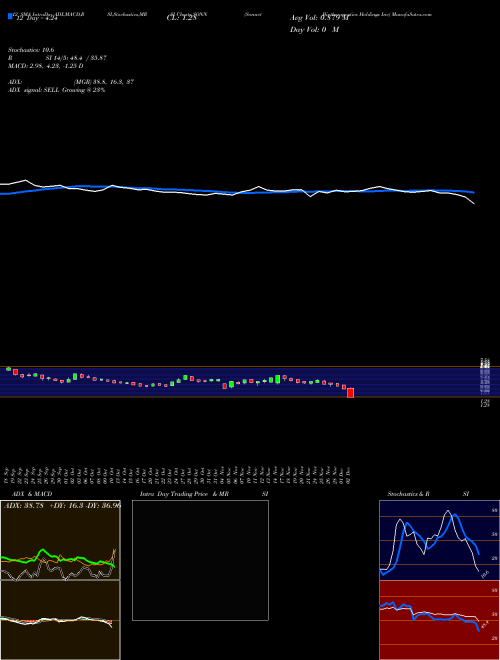Click the MACD chart below the ADX chart

(x=60, y=620)
